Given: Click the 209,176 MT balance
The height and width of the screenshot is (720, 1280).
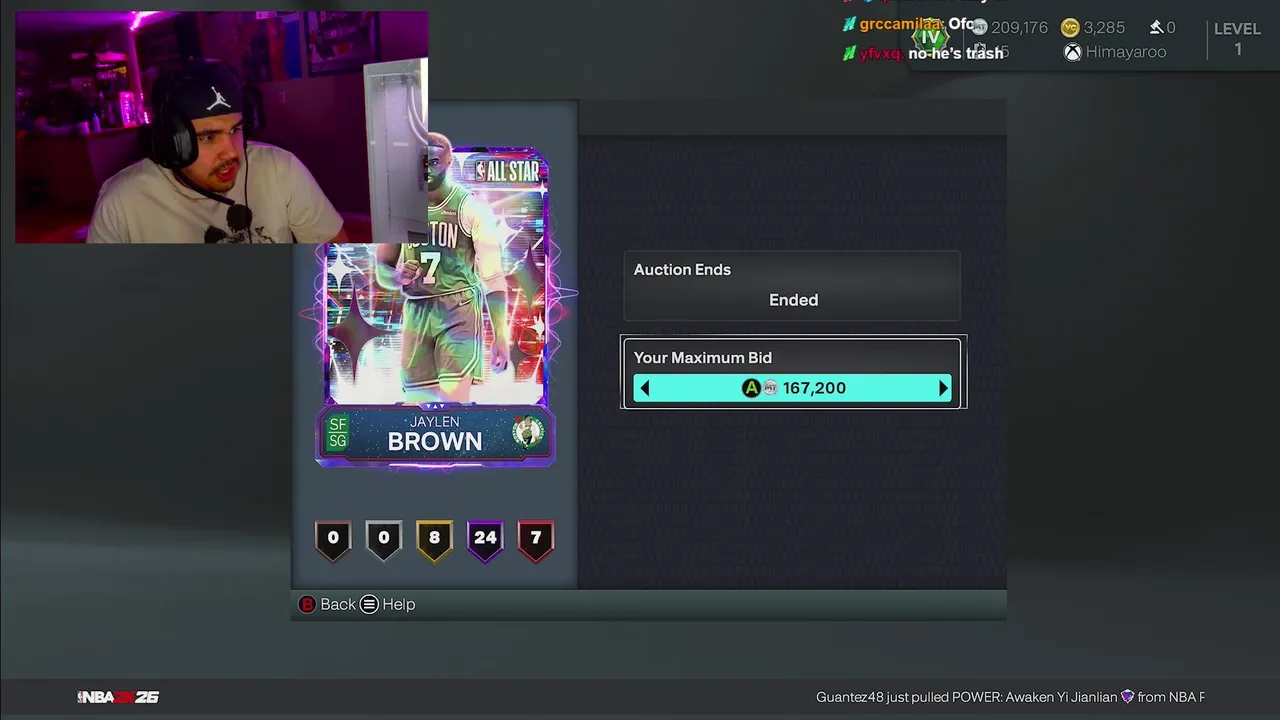Looking at the screenshot, I should (1019, 28).
